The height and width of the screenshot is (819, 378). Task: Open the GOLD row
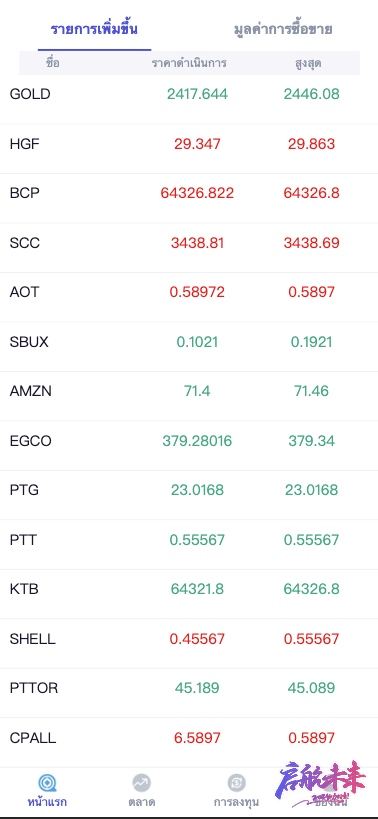pos(189,94)
